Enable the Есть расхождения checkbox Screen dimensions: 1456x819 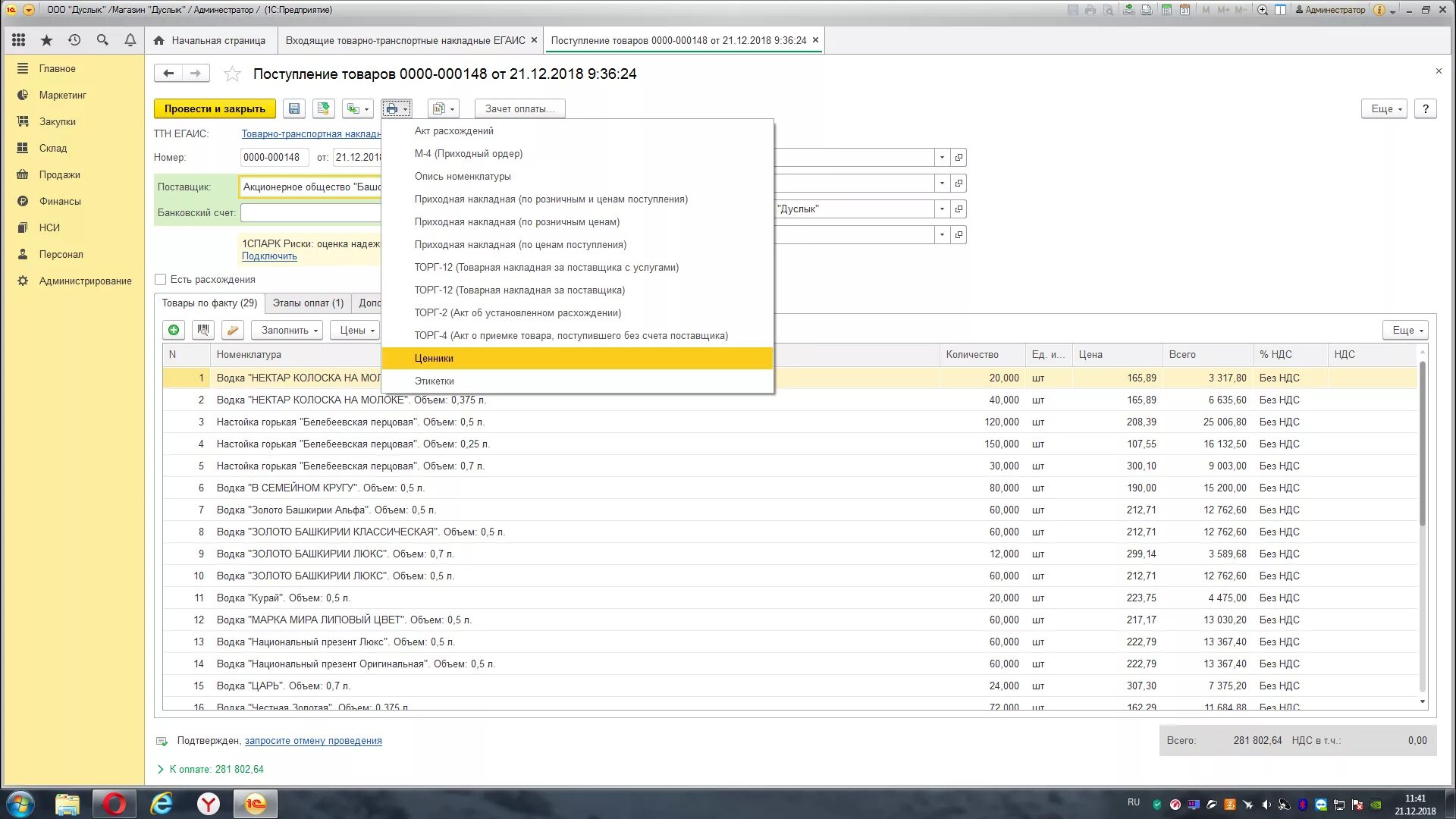(x=160, y=279)
